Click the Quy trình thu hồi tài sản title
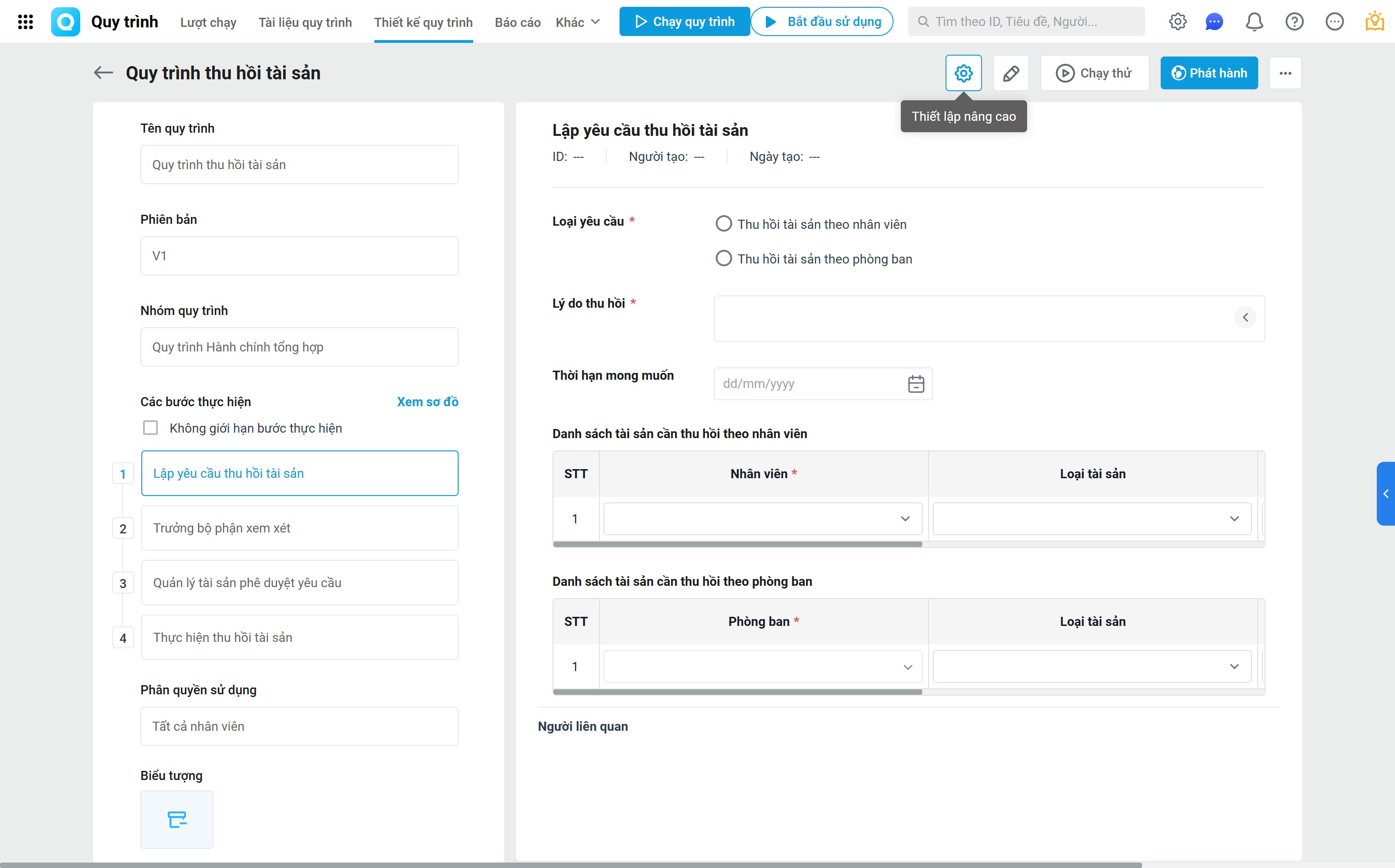The height and width of the screenshot is (868, 1395). 223,73
